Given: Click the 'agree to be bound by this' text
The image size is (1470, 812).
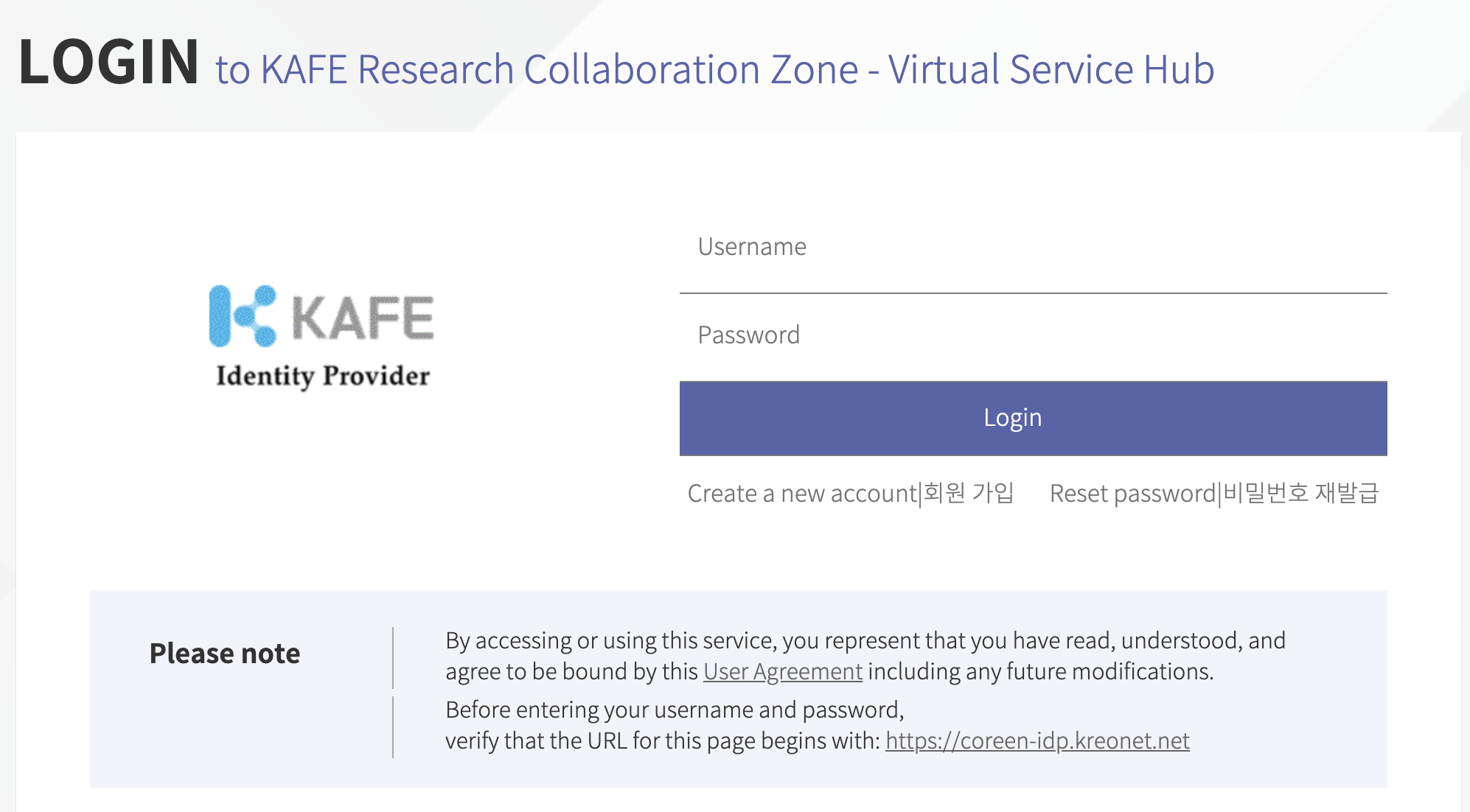Looking at the screenshot, I should [571, 671].
